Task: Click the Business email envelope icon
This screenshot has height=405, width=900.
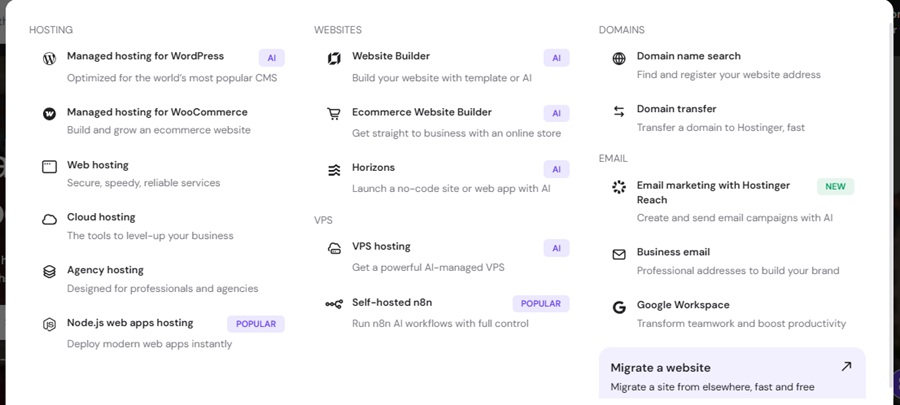Action: (619, 254)
